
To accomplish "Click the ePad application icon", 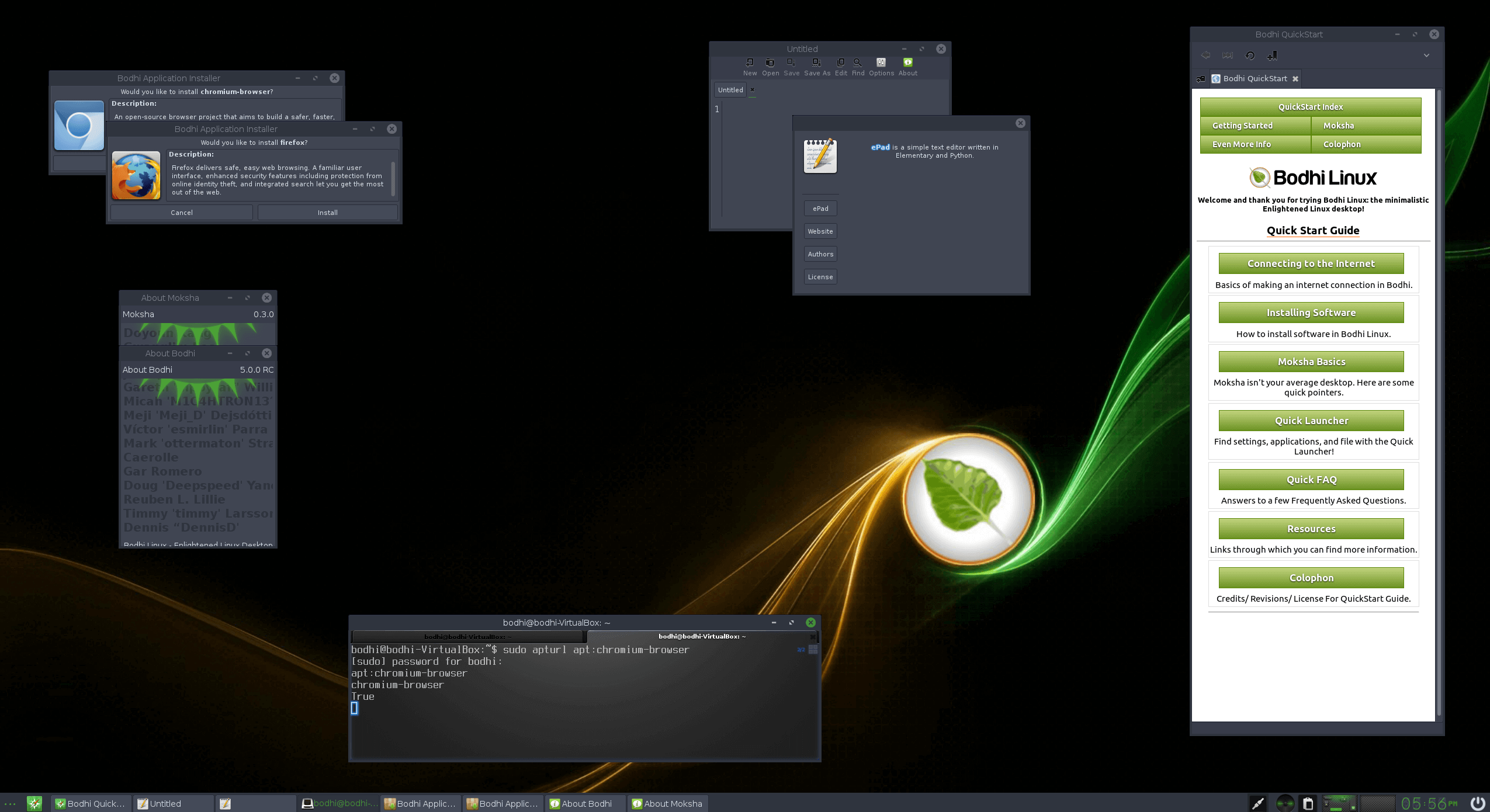I will pos(820,155).
